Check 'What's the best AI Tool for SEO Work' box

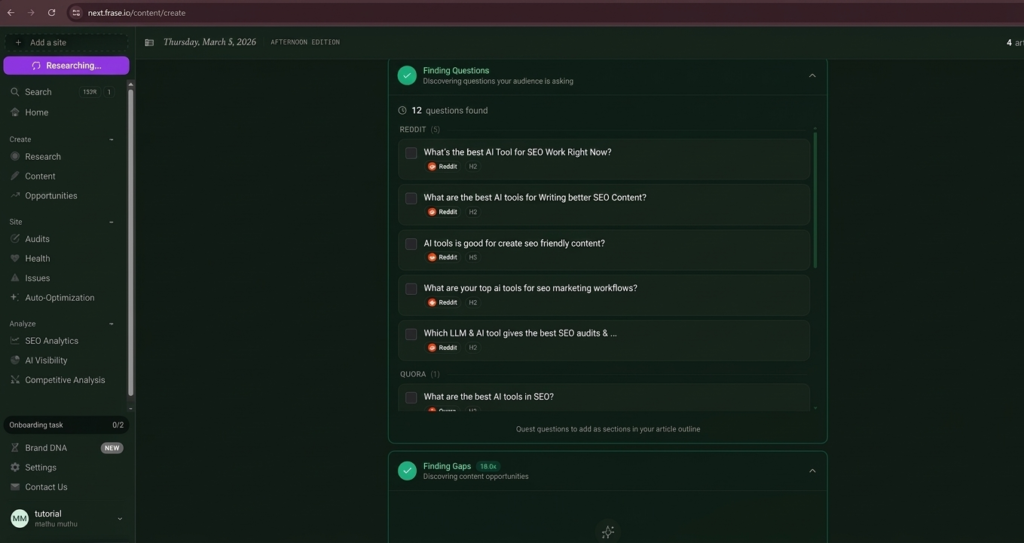(411, 154)
